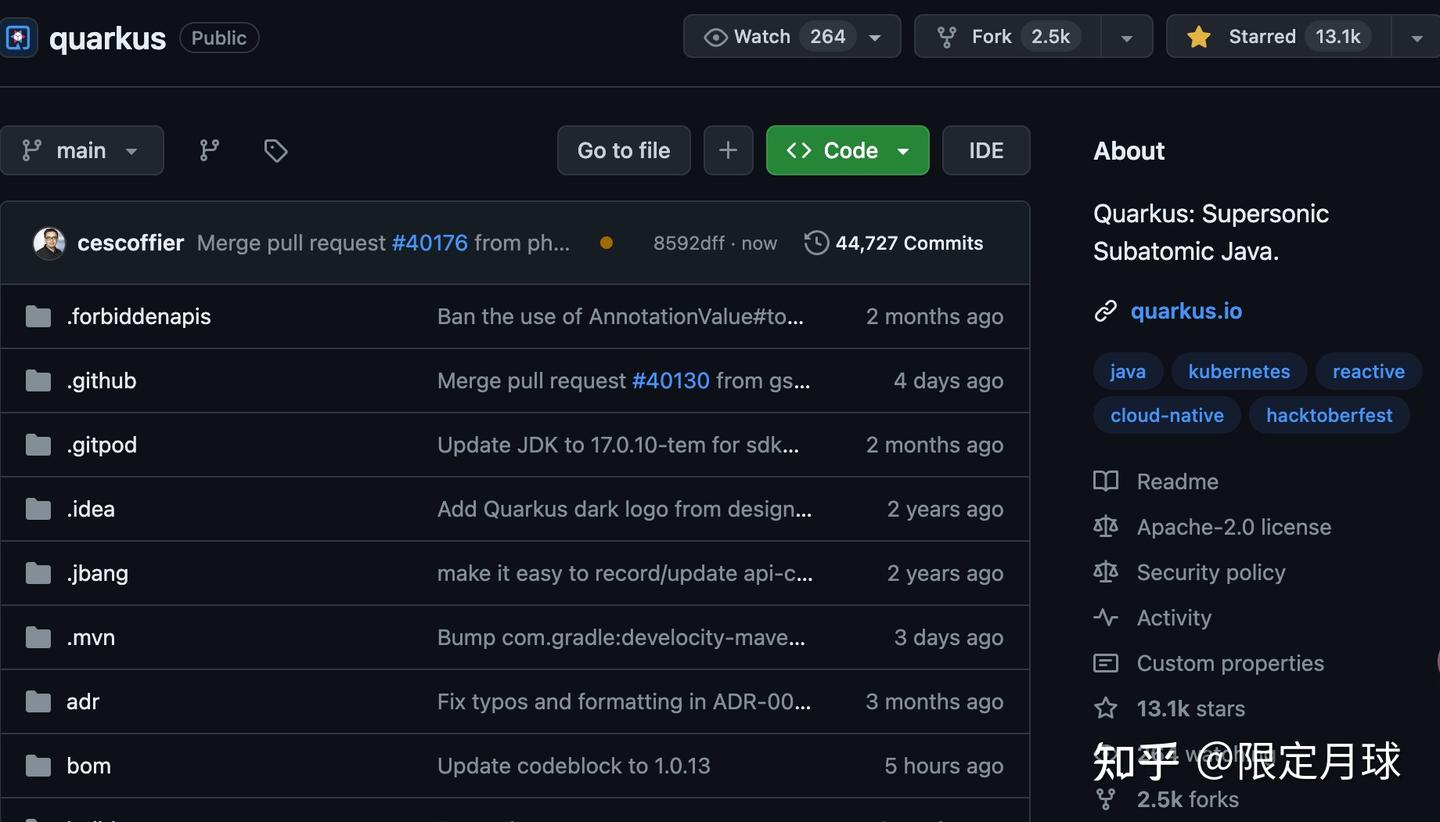Click the .gitpod folder icon
The height and width of the screenshot is (822, 1440).
pyautogui.click(x=38, y=445)
